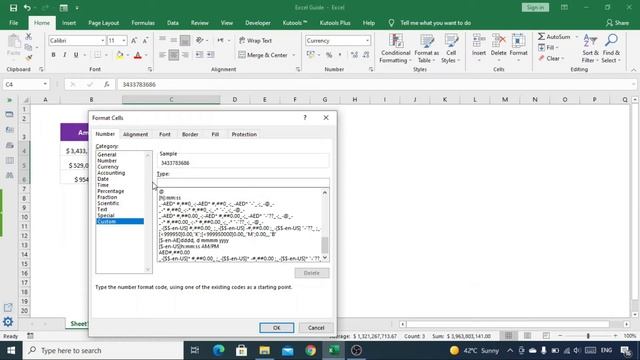Open Sort & Filter
The height and width of the screenshot is (360, 640).
590,49
